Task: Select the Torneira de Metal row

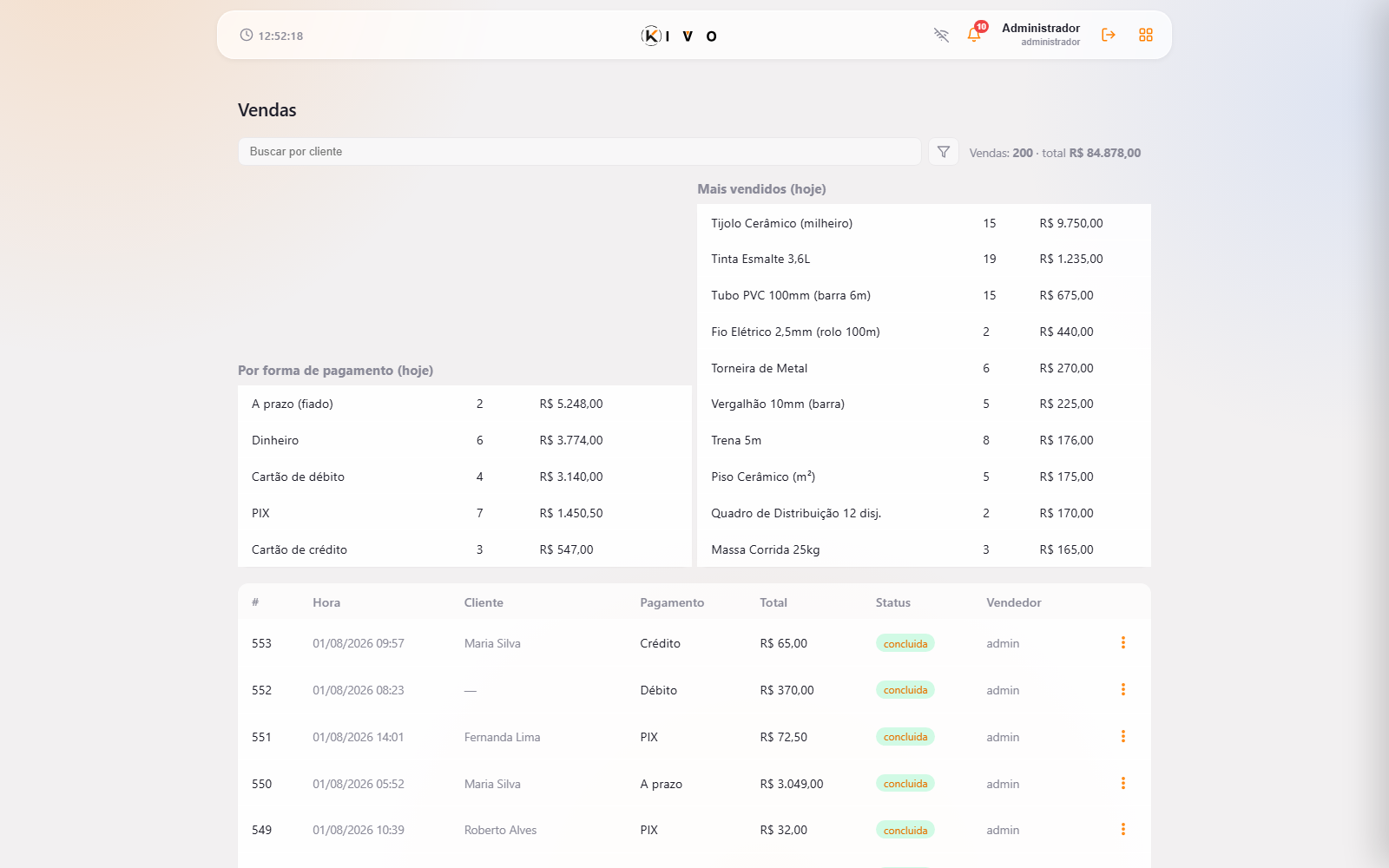Action: (x=924, y=368)
